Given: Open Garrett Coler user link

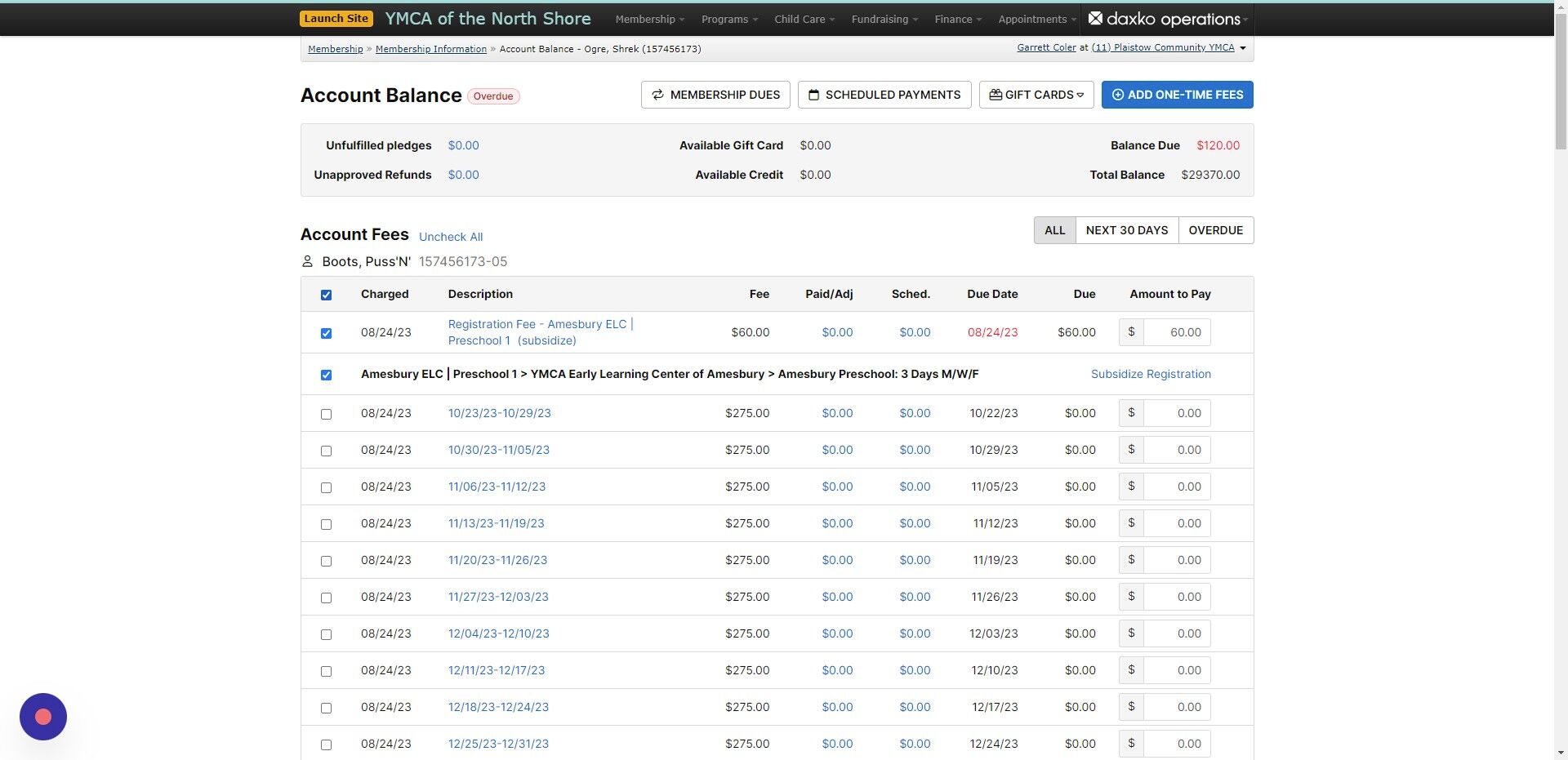Looking at the screenshot, I should pyautogui.click(x=1046, y=47).
